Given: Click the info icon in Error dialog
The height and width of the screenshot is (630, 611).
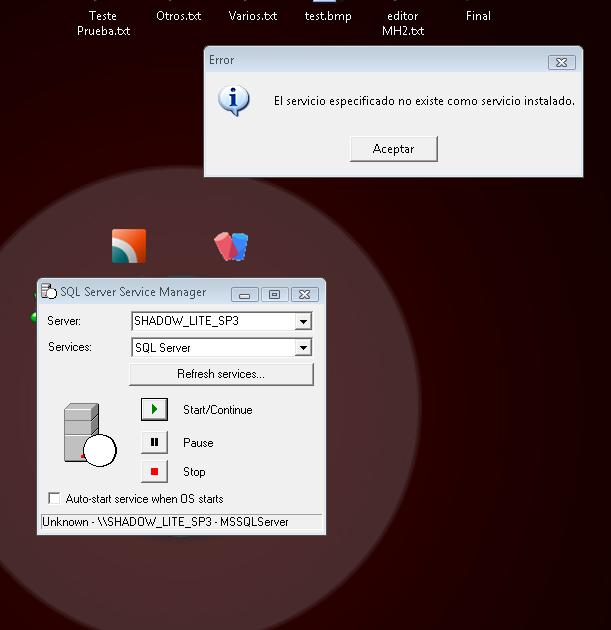Looking at the screenshot, I should (233, 100).
